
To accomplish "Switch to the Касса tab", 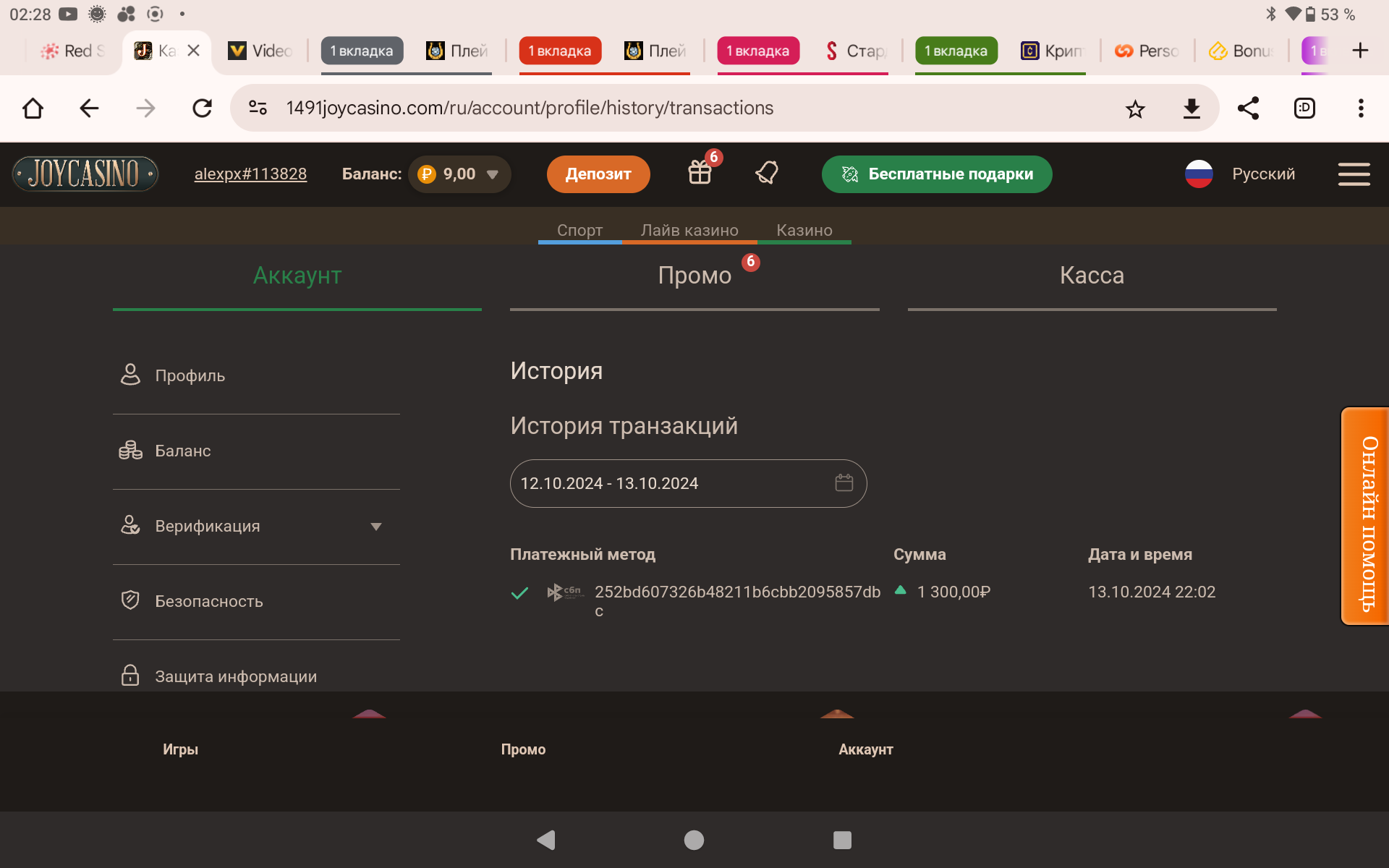I will (1092, 276).
